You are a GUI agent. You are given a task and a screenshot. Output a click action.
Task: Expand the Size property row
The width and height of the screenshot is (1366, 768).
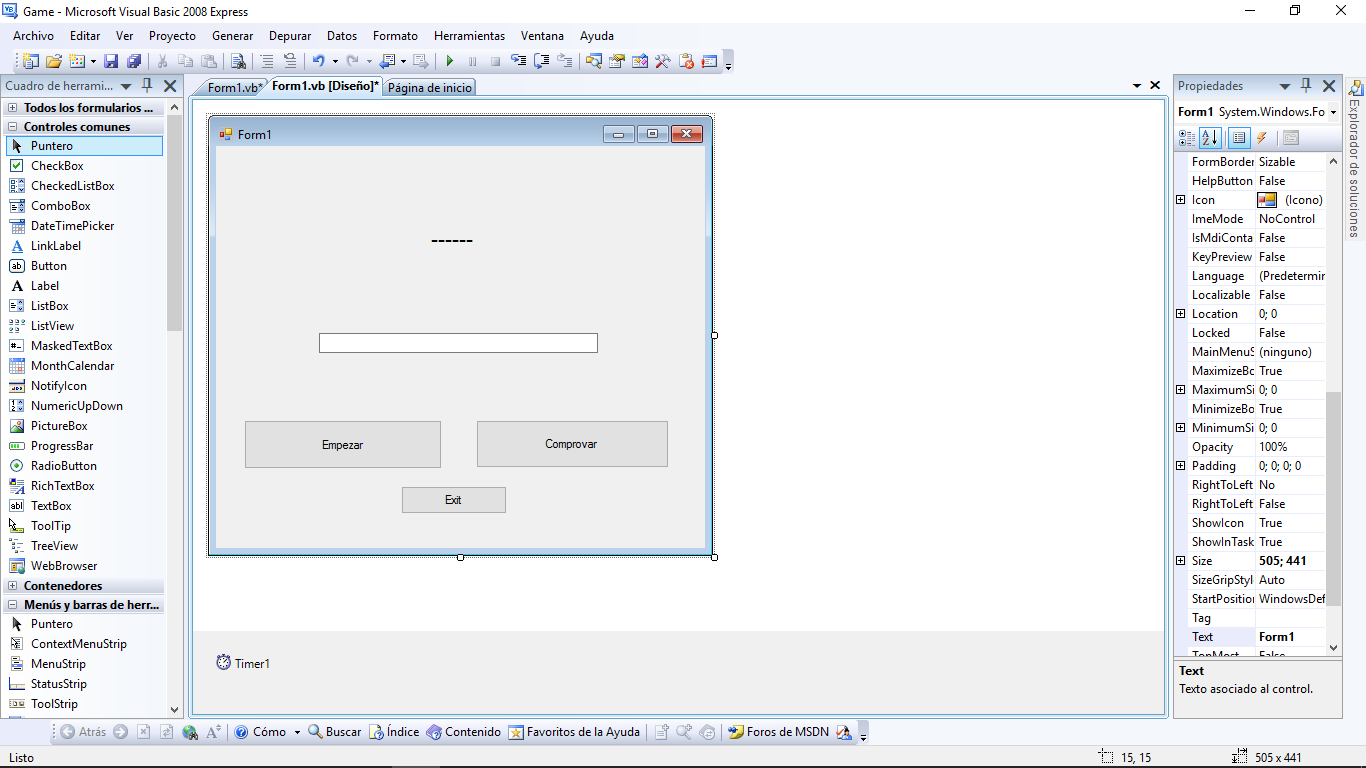pyautogui.click(x=1181, y=561)
